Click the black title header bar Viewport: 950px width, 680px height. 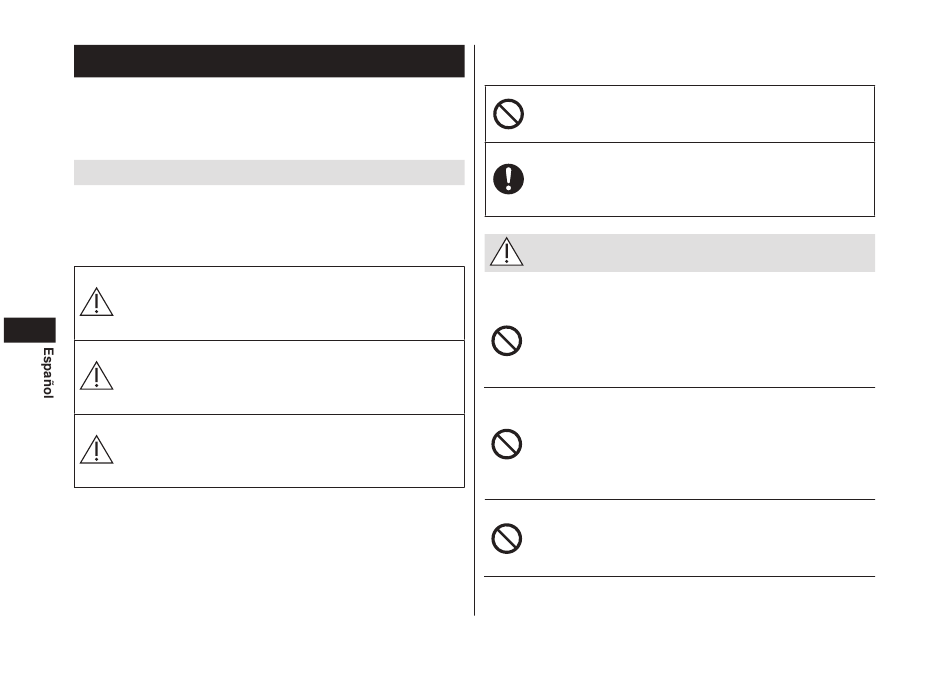click(269, 61)
